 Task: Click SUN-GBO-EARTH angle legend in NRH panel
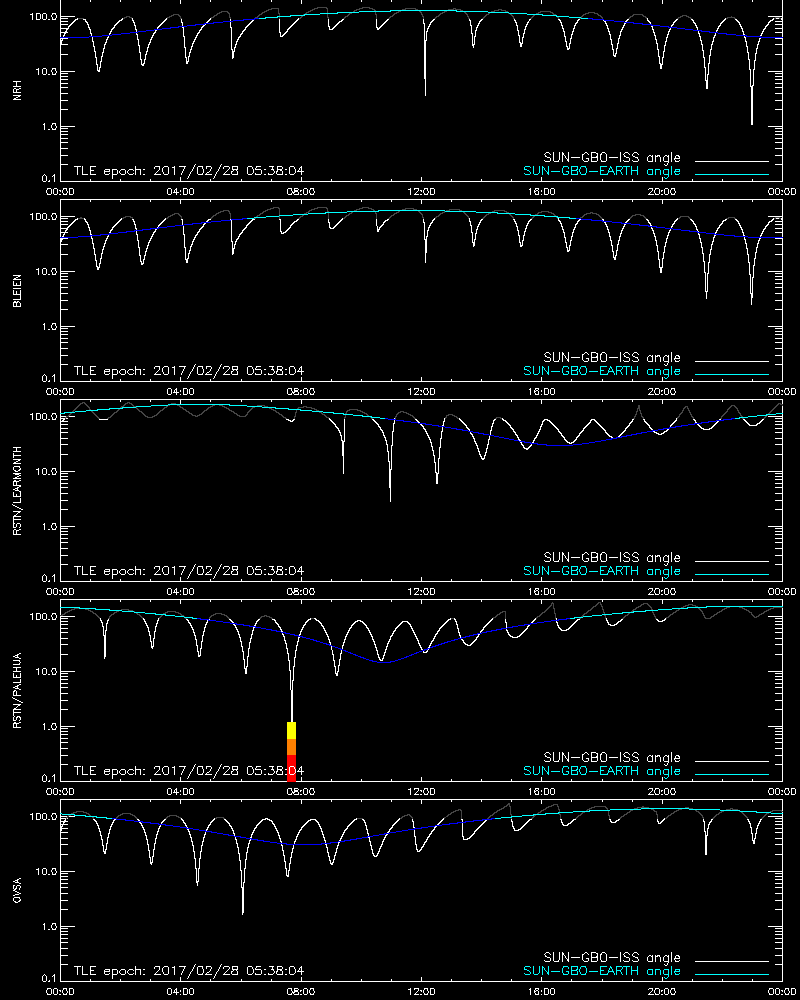point(602,172)
